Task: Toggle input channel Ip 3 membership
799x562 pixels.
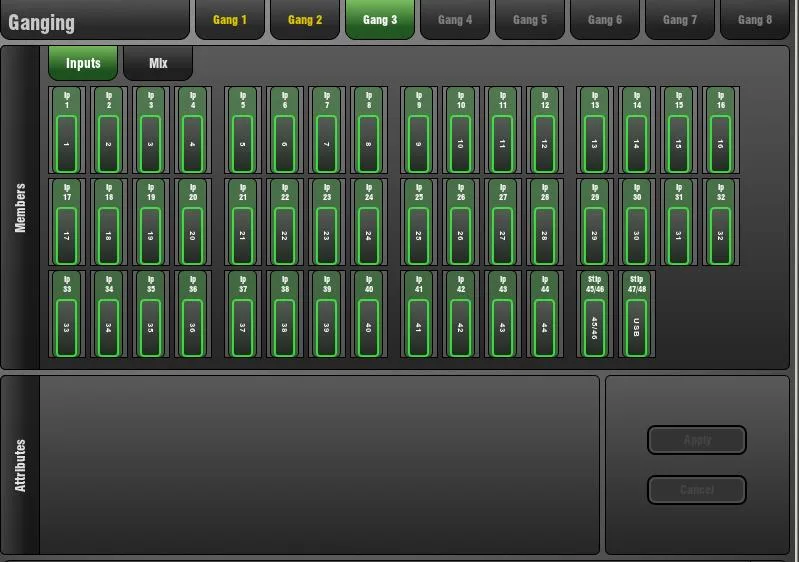Action: click(x=151, y=130)
